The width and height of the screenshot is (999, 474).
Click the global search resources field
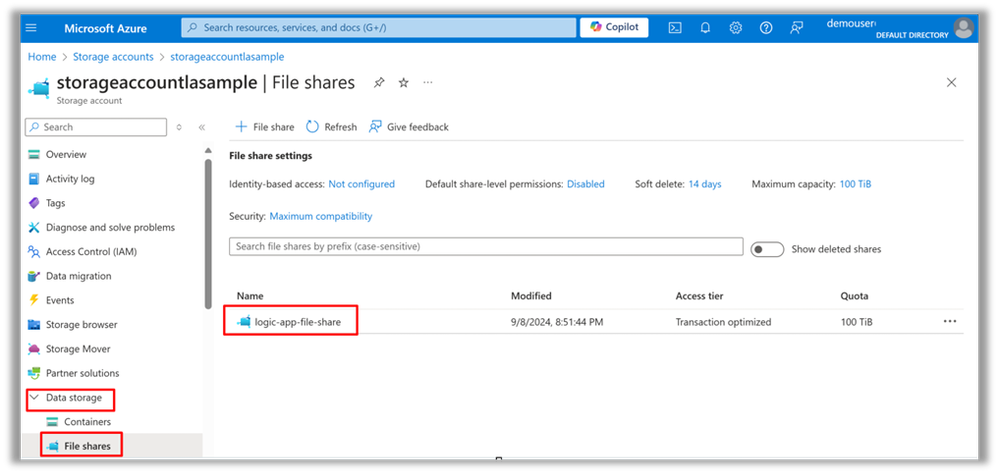coord(378,28)
